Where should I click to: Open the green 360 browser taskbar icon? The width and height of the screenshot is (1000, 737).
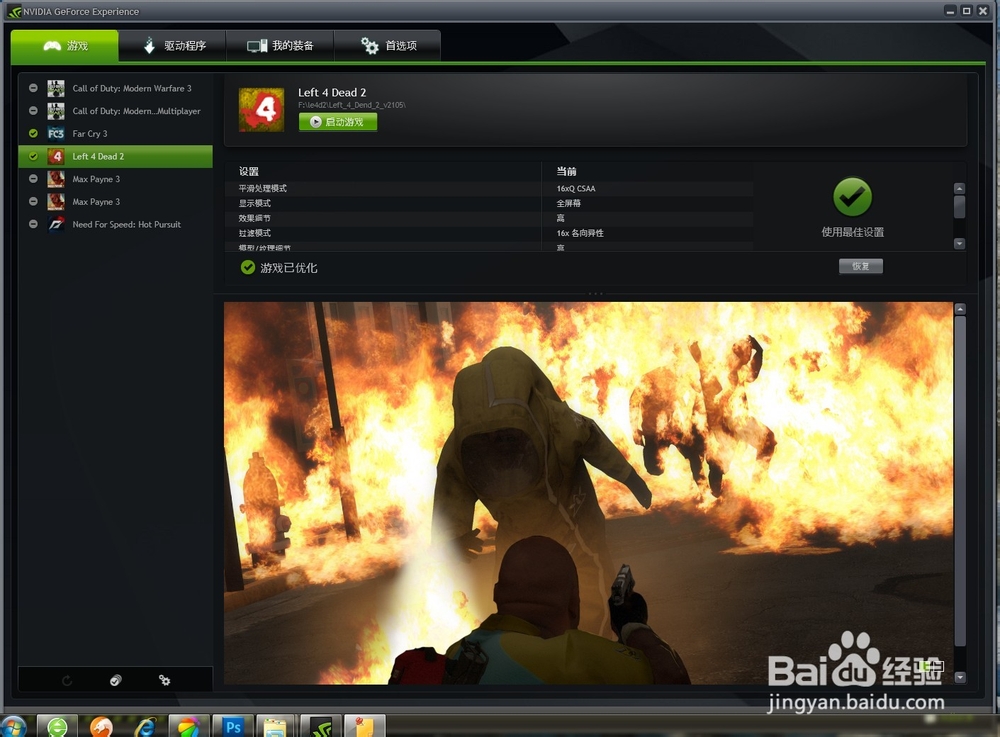(57, 727)
